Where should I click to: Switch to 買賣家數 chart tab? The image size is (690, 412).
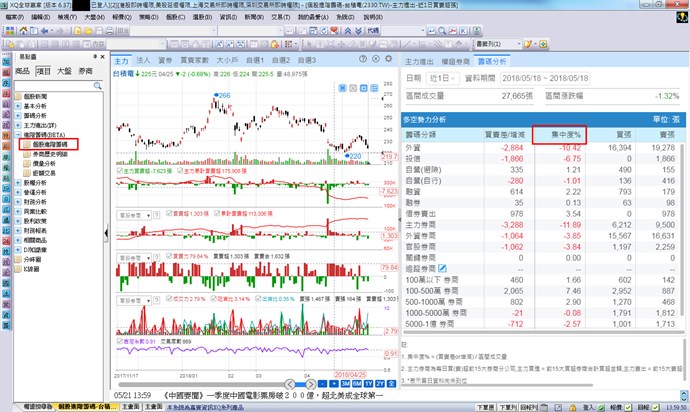(x=195, y=60)
